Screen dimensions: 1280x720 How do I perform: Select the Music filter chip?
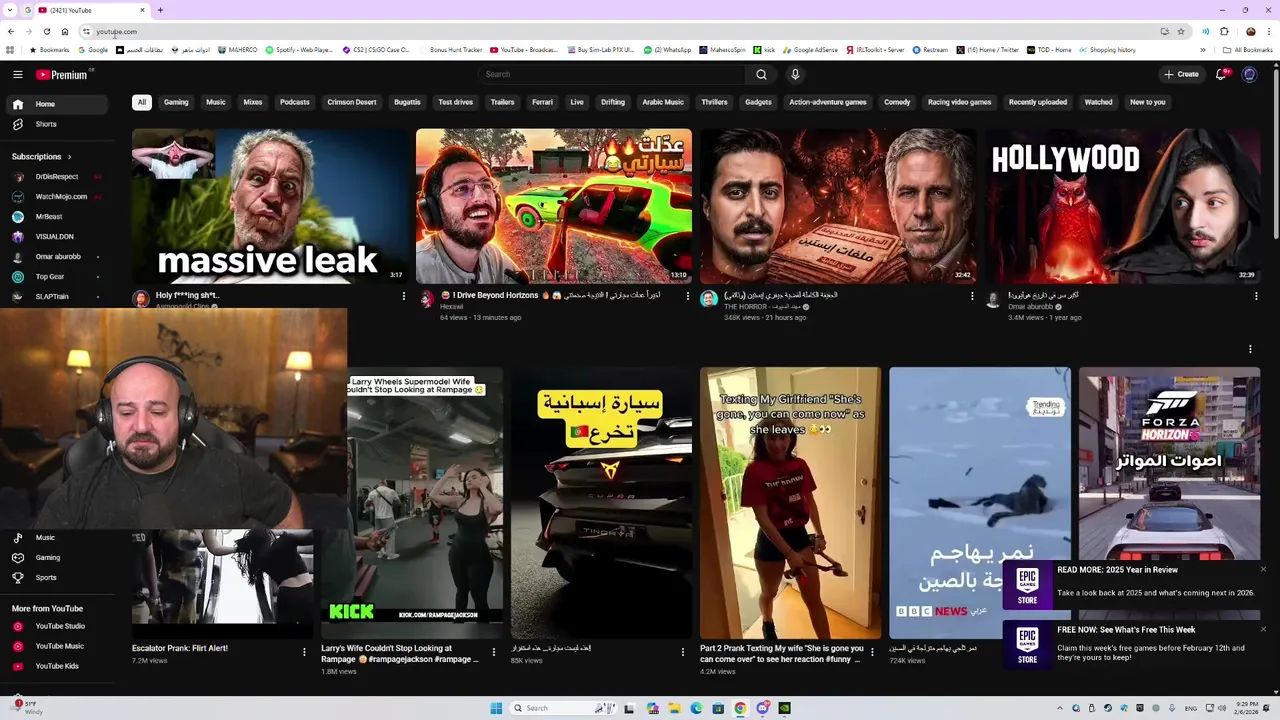click(x=216, y=102)
